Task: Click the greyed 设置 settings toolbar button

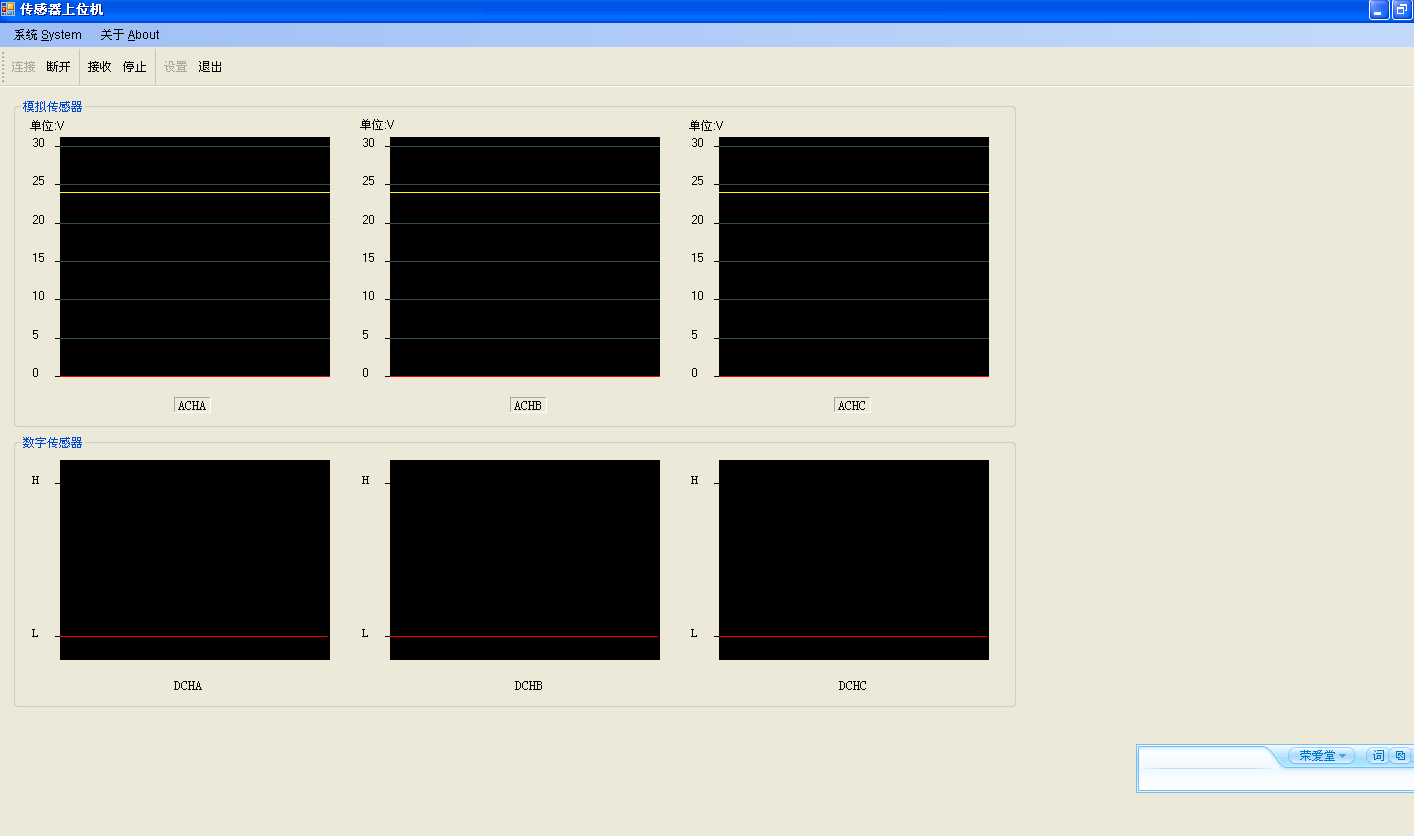Action: 175,67
